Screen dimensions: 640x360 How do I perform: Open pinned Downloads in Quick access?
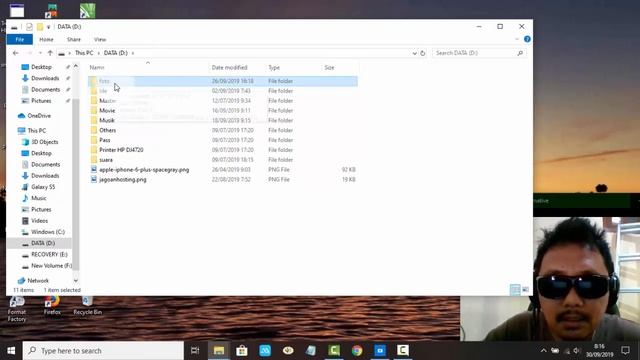[45, 78]
